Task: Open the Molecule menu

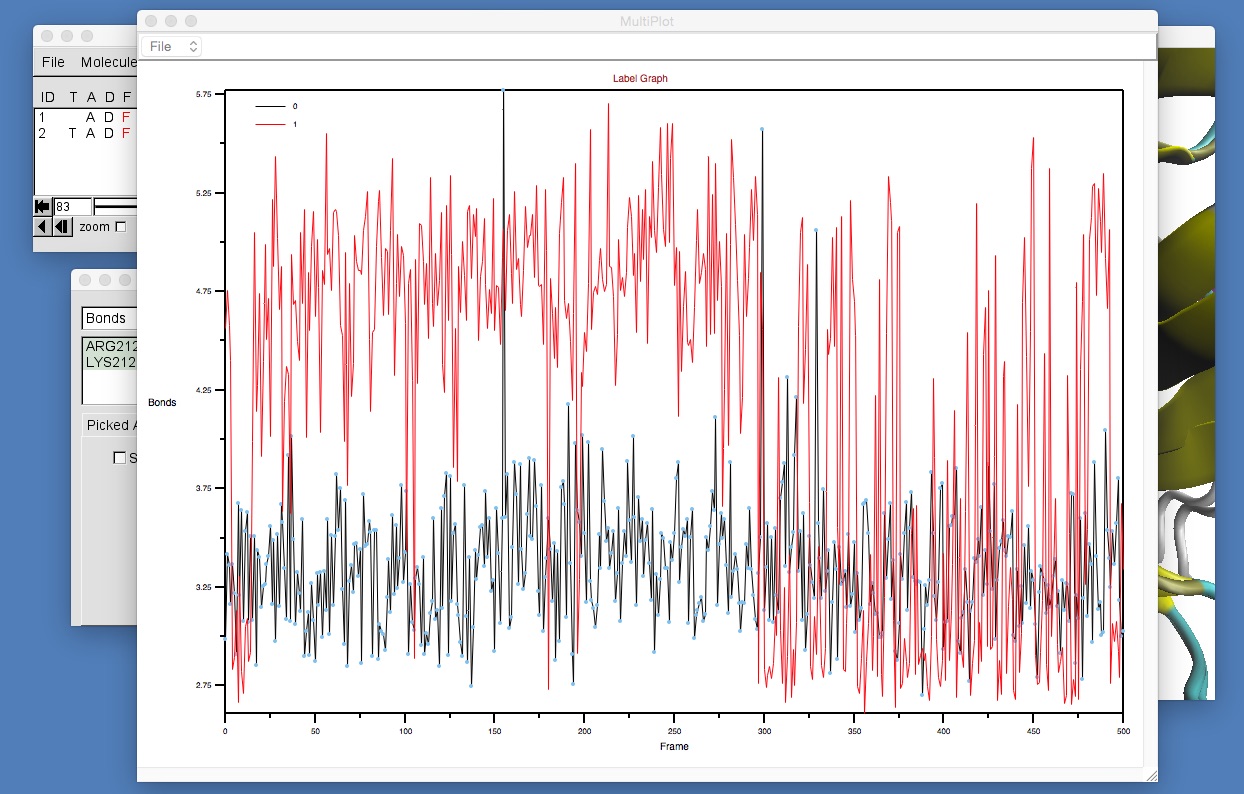Action: tap(108, 62)
